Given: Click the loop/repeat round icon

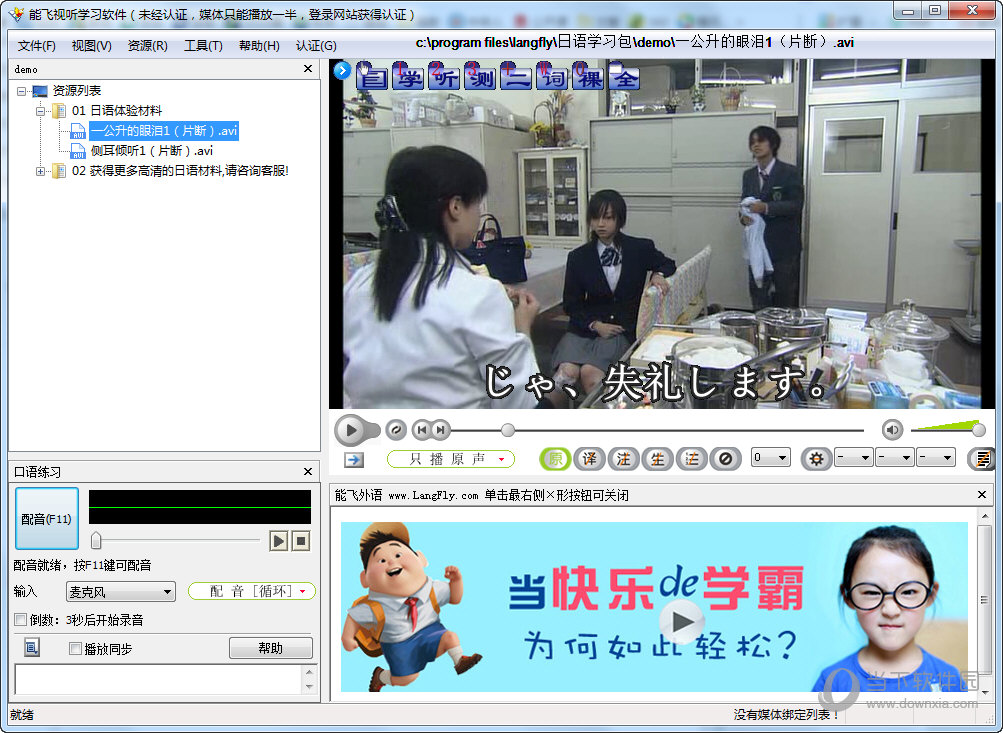Looking at the screenshot, I should click(x=396, y=430).
